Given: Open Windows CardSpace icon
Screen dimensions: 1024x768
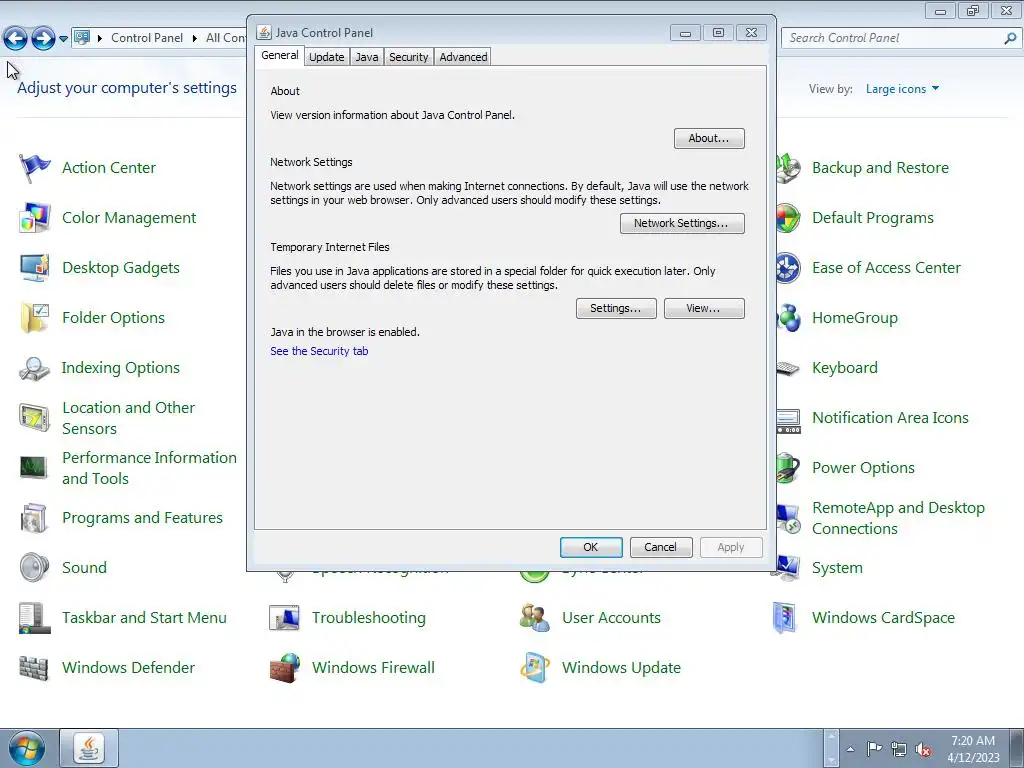Looking at the screenshot, I should [x=785, y=618].
